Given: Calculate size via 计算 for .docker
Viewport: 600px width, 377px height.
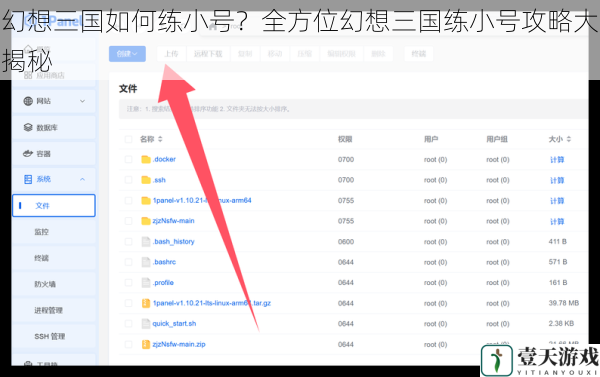Looking at the screenshot, I should click(x=557, y=160).
